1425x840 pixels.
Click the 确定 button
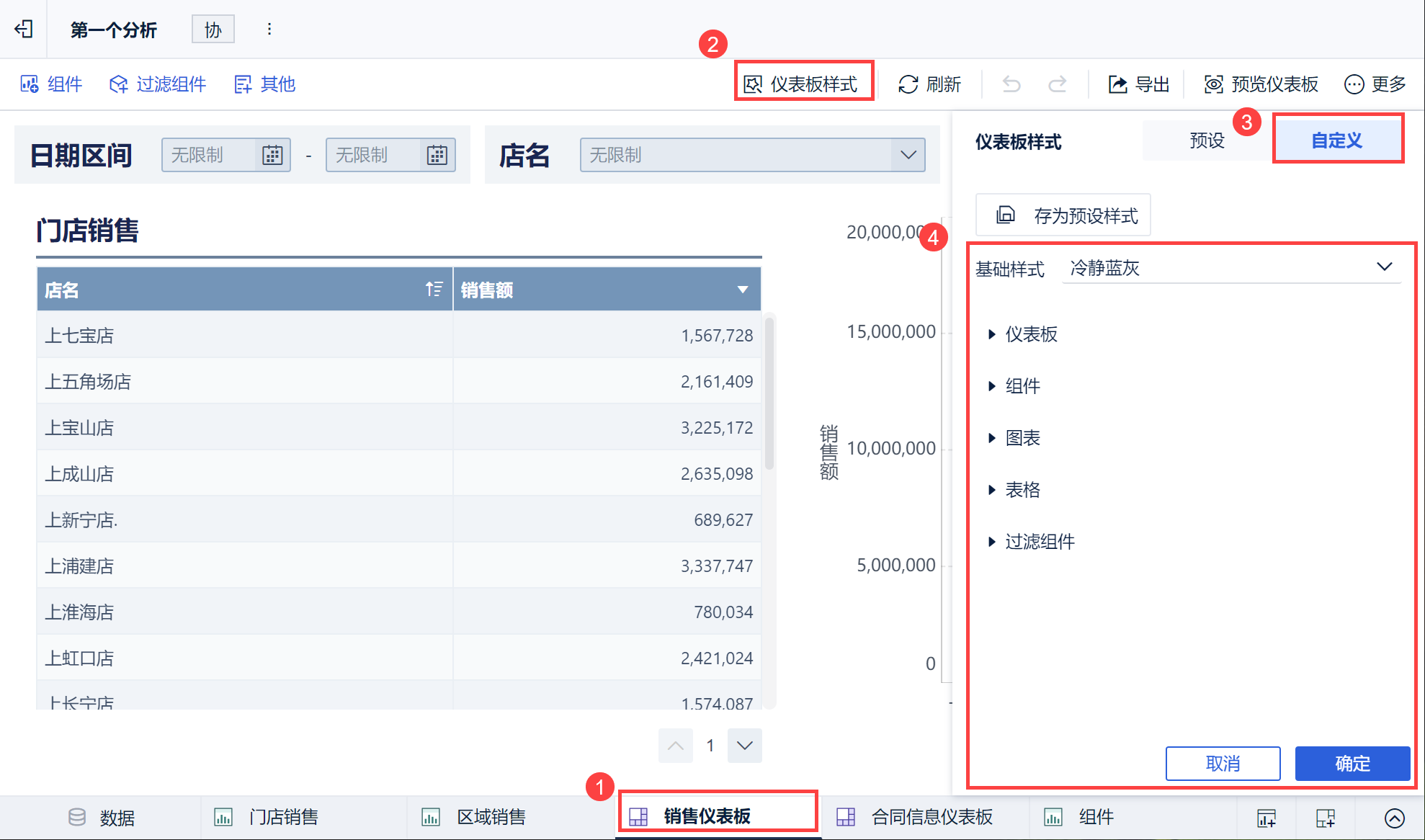1352,764
